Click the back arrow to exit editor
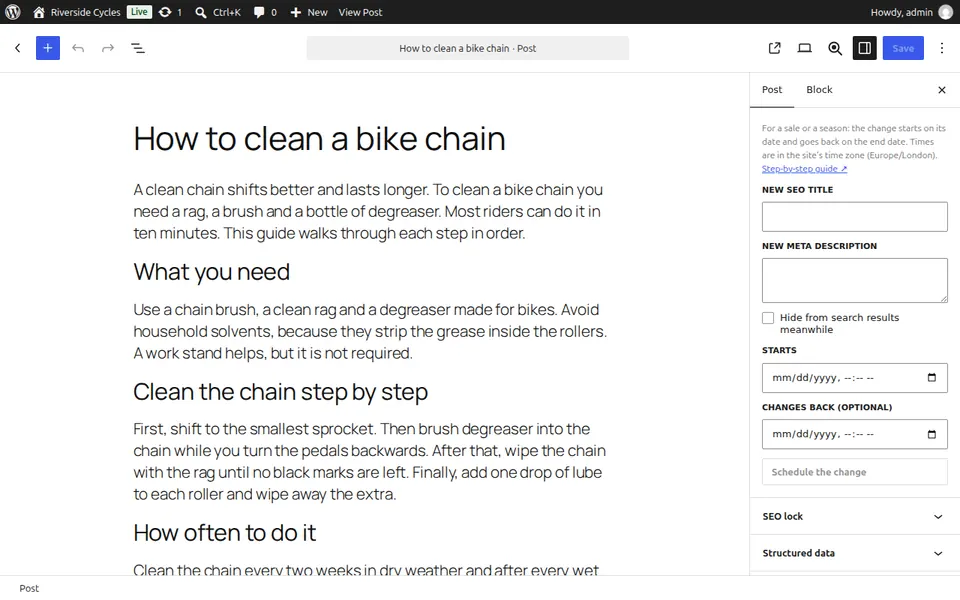960x600 pixels. pyautogui.click(x=18, y=48)
